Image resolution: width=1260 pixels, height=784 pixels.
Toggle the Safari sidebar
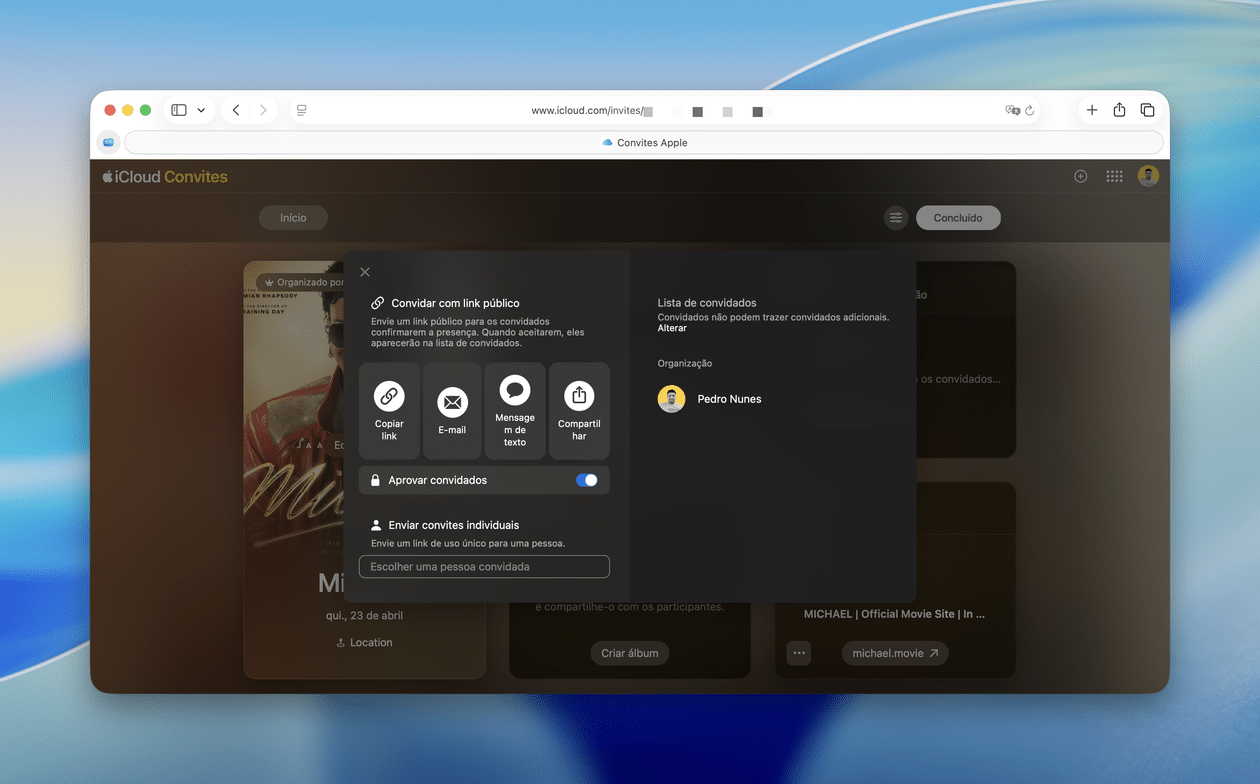pos(179,110)
